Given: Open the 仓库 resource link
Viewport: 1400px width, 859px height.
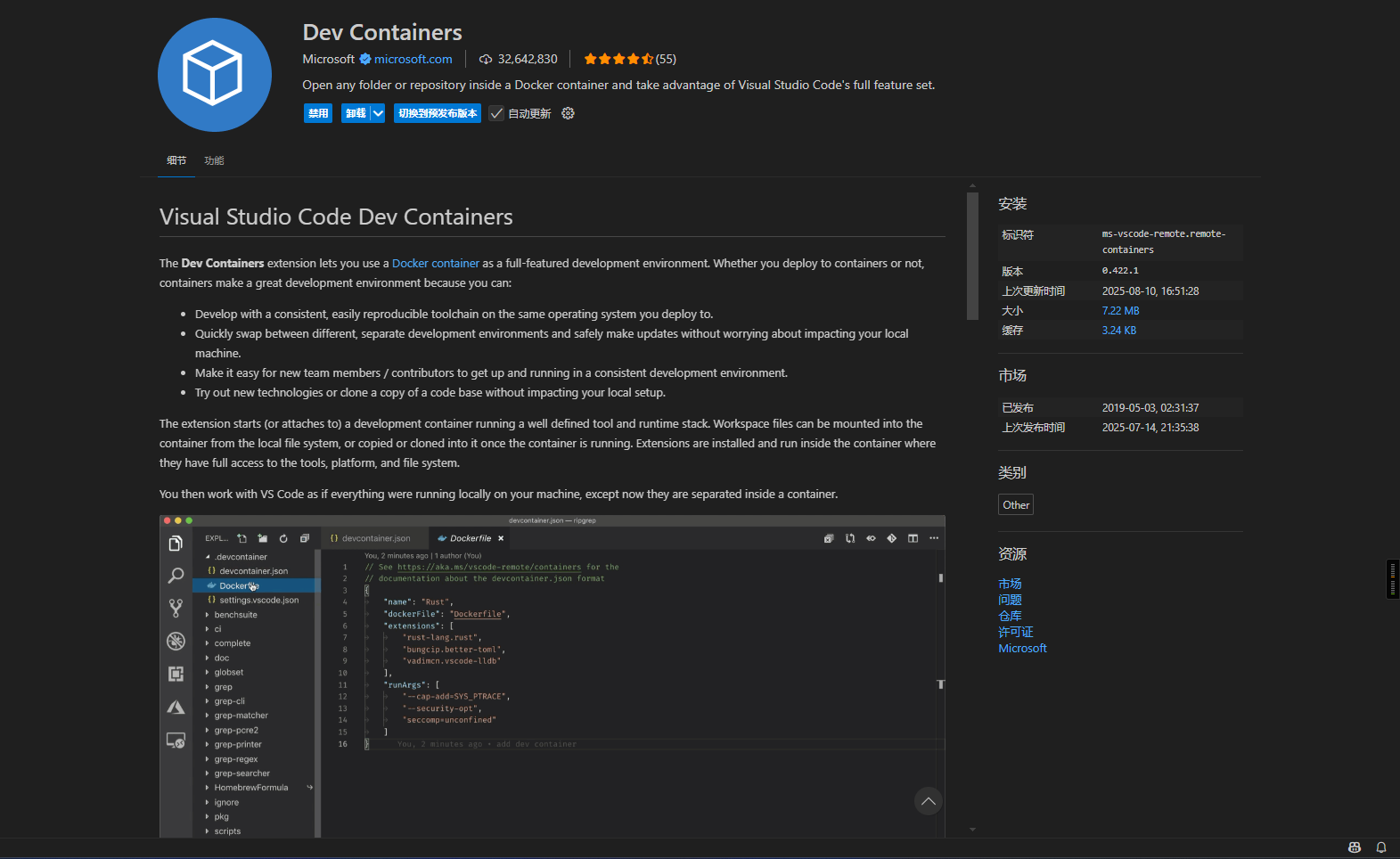Looking at the screenshot, I should (1010, 617).
